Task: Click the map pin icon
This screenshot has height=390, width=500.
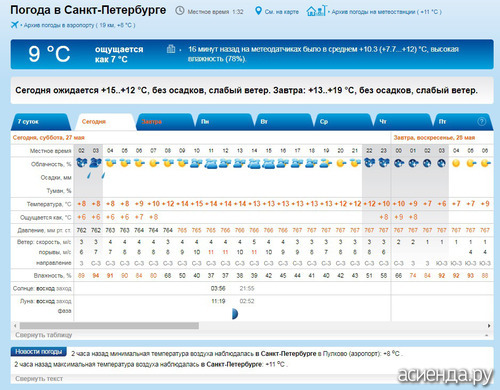Action: point(258,11)
